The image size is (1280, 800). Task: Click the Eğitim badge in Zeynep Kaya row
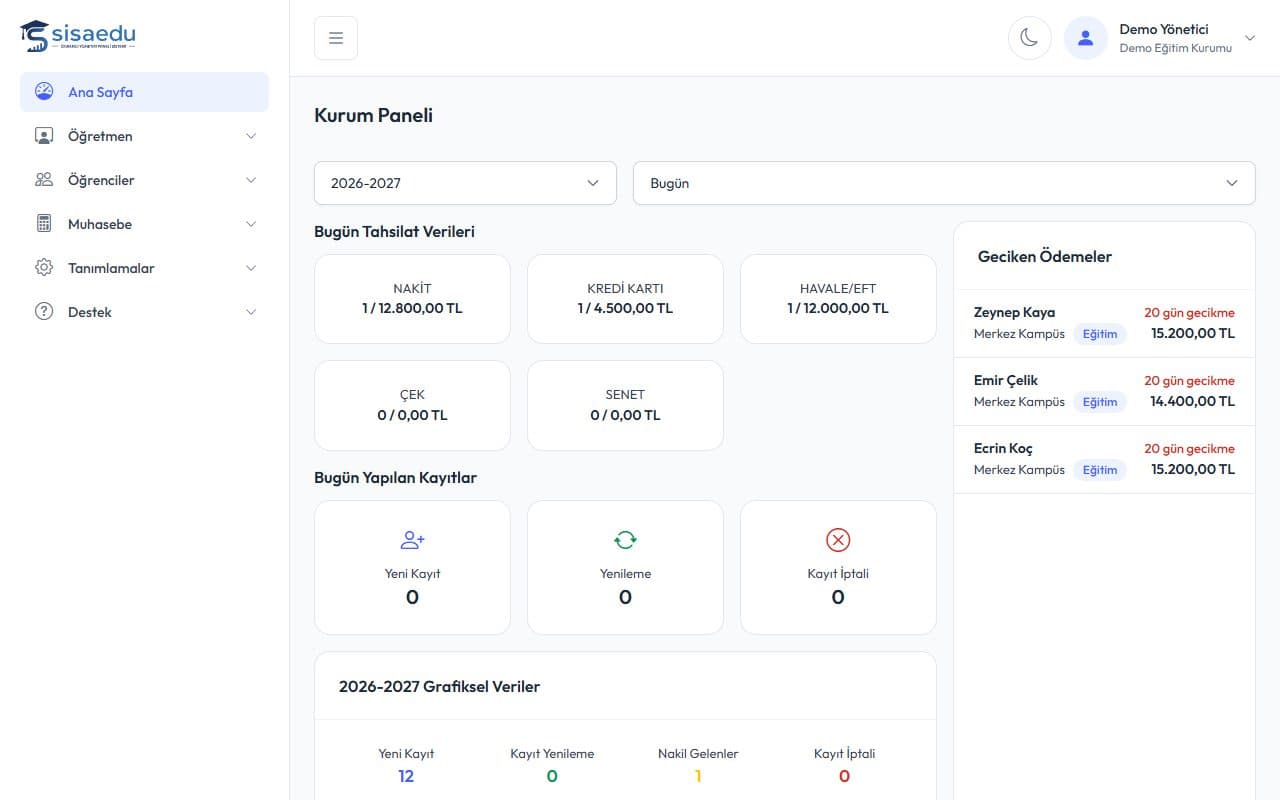[1100, 334]
